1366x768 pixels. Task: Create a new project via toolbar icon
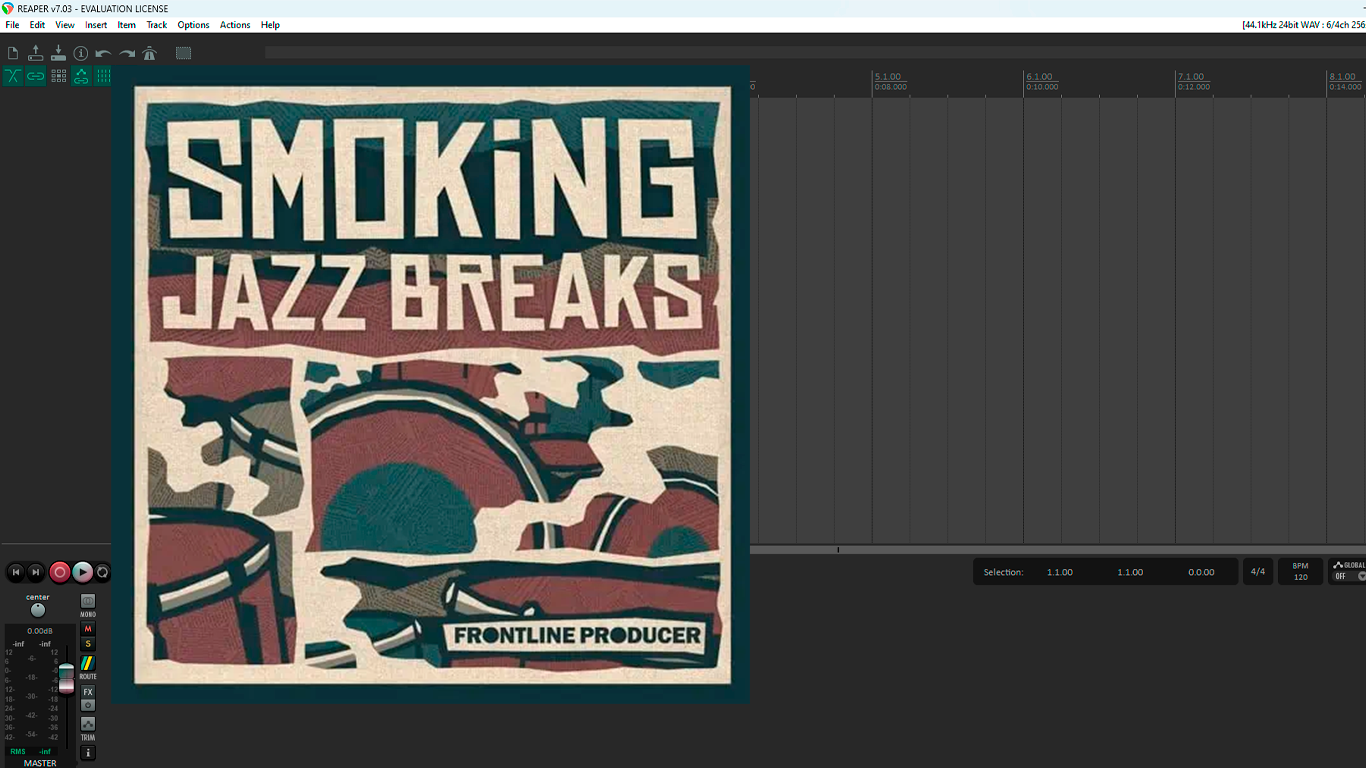coord(13,53)
